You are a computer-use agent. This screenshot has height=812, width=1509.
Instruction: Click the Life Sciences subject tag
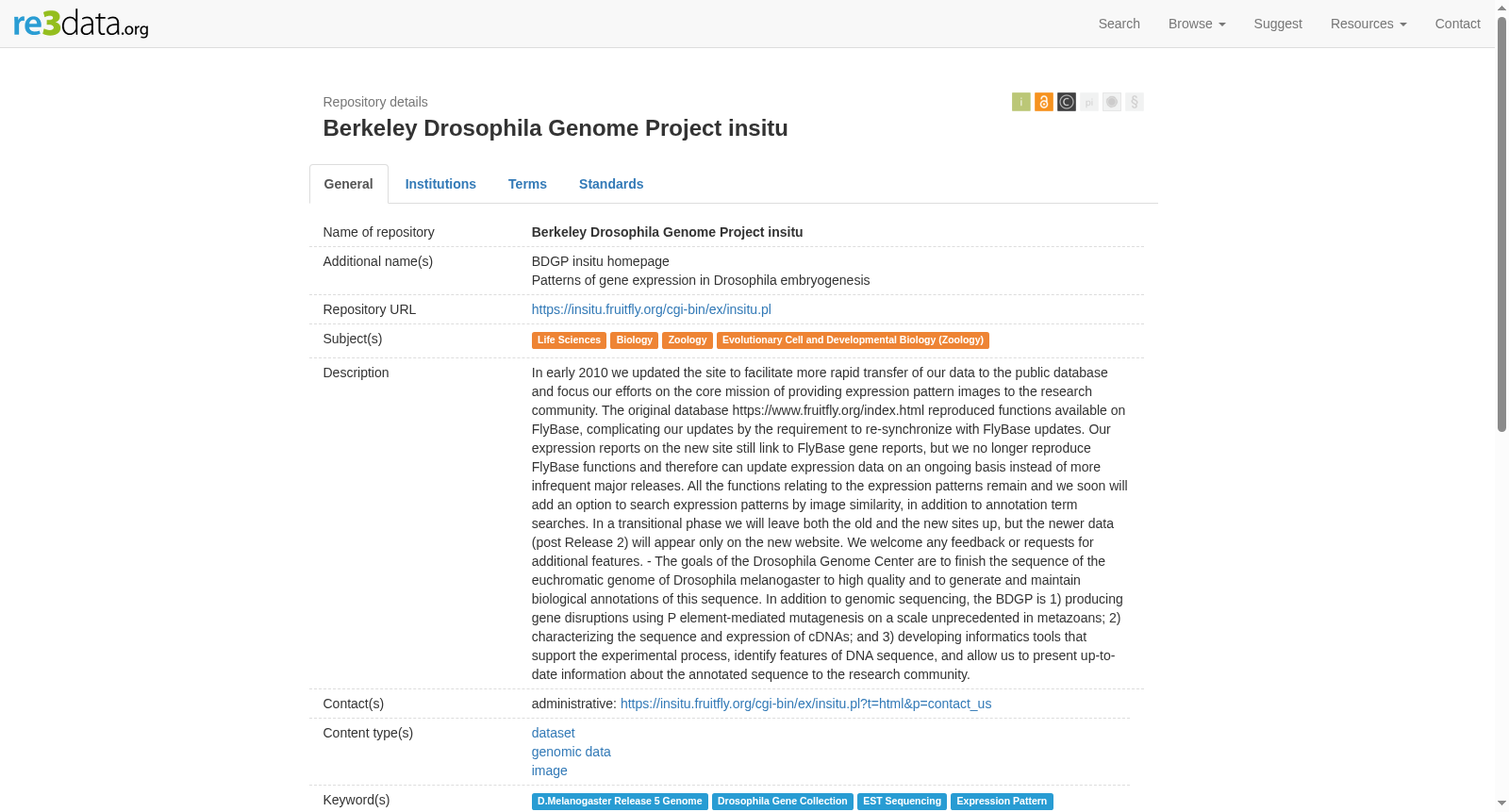point(569,340)
